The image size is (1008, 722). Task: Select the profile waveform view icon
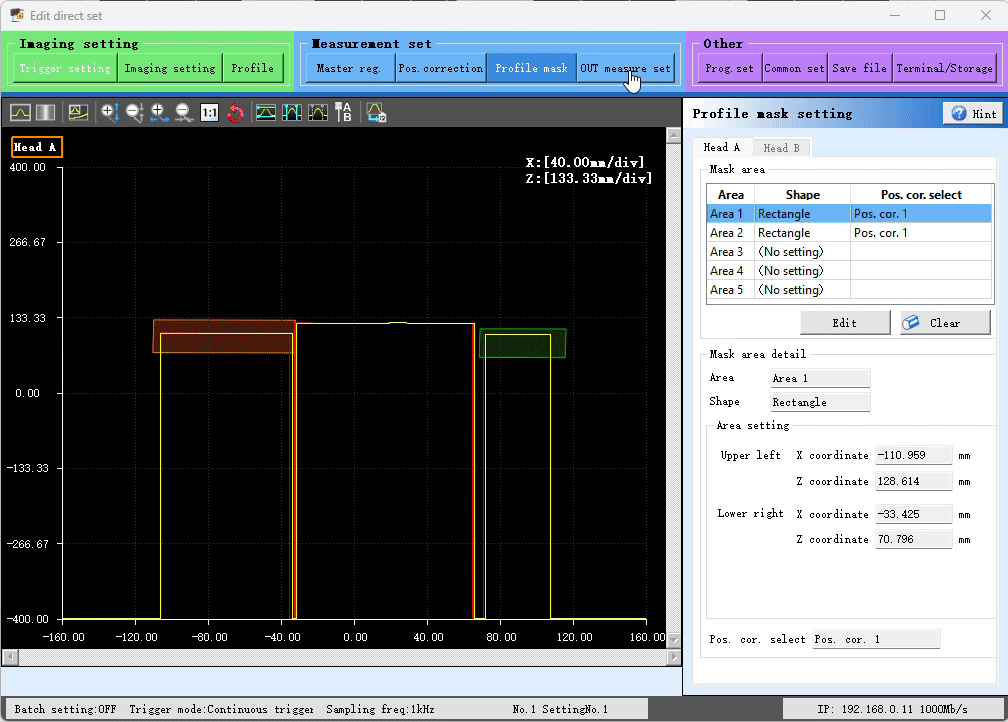(x=21, y=113)
